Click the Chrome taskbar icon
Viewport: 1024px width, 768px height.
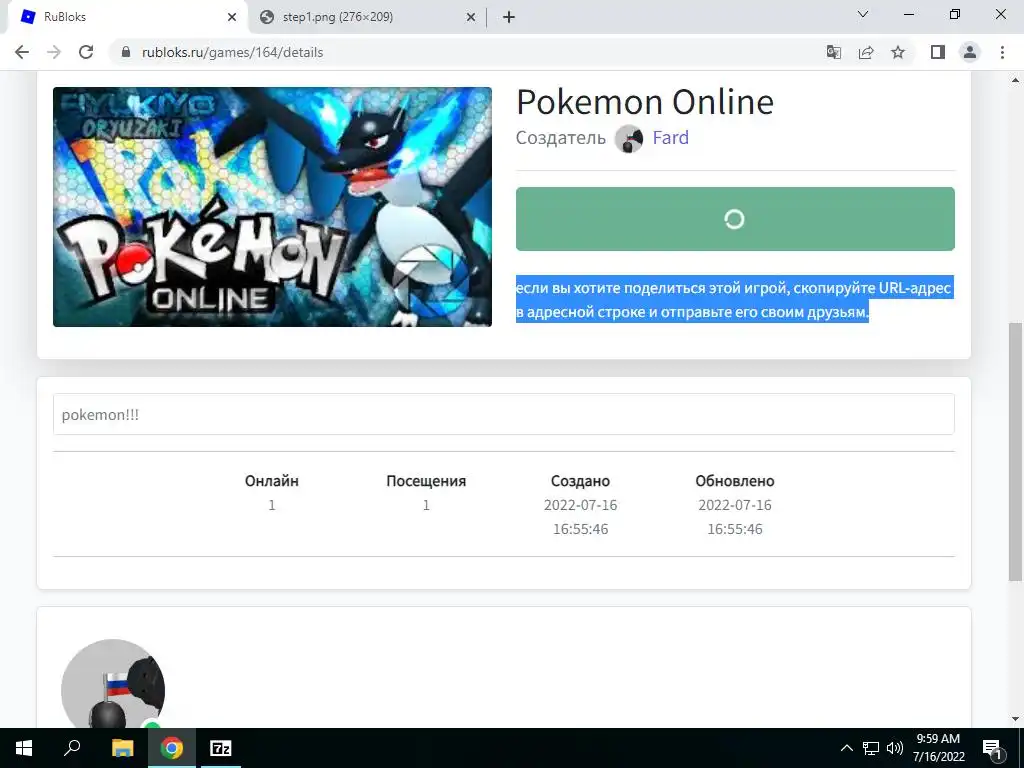pos(172,748)
